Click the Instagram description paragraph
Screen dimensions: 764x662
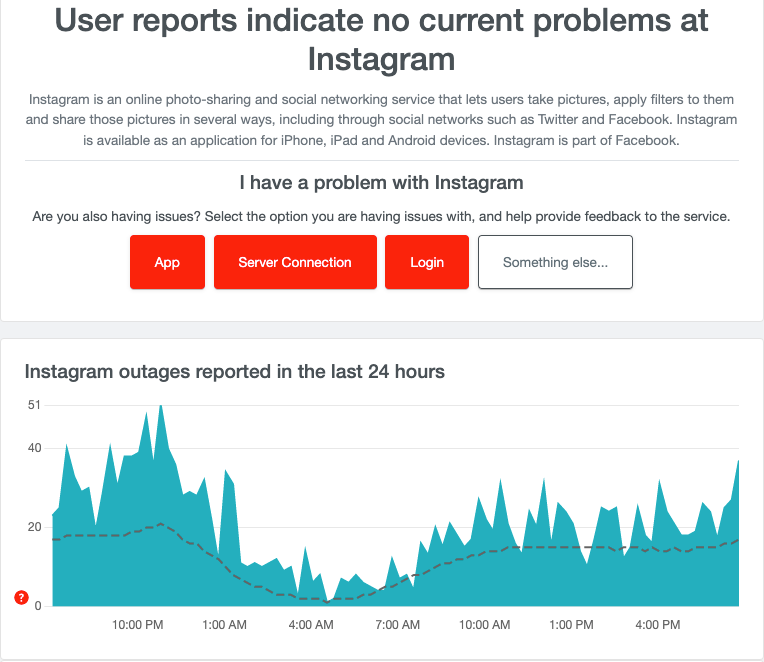(x=382, y=120)
